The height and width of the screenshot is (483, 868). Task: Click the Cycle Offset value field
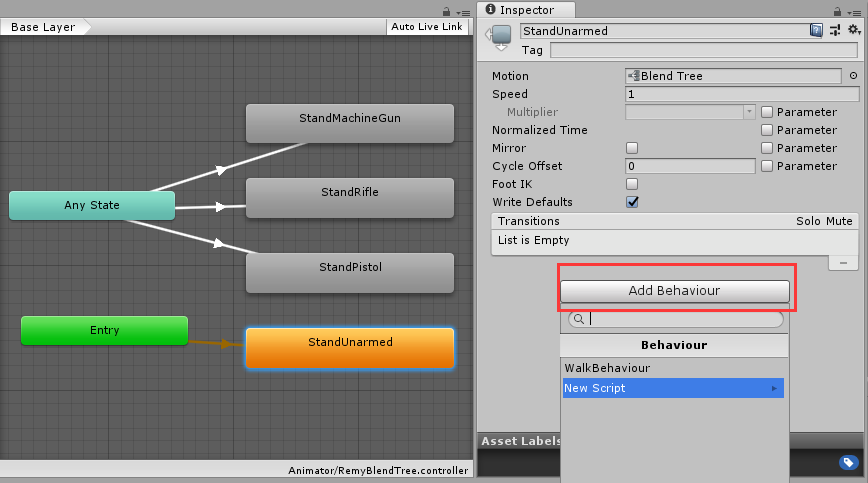click(690, 166)
